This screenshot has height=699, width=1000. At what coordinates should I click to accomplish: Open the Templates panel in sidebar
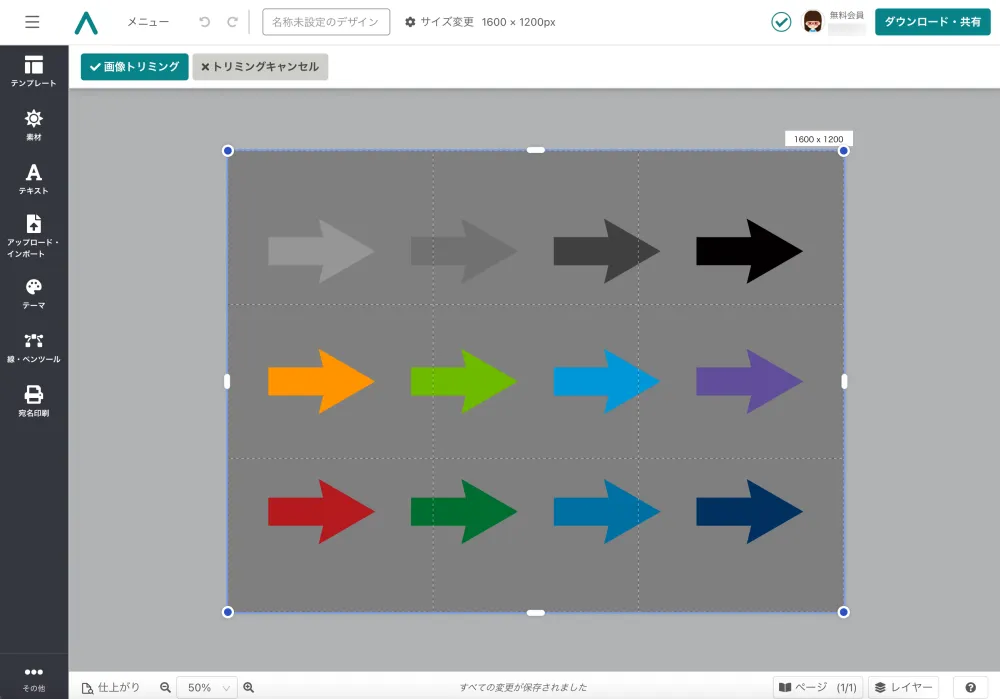pos(34,72)
